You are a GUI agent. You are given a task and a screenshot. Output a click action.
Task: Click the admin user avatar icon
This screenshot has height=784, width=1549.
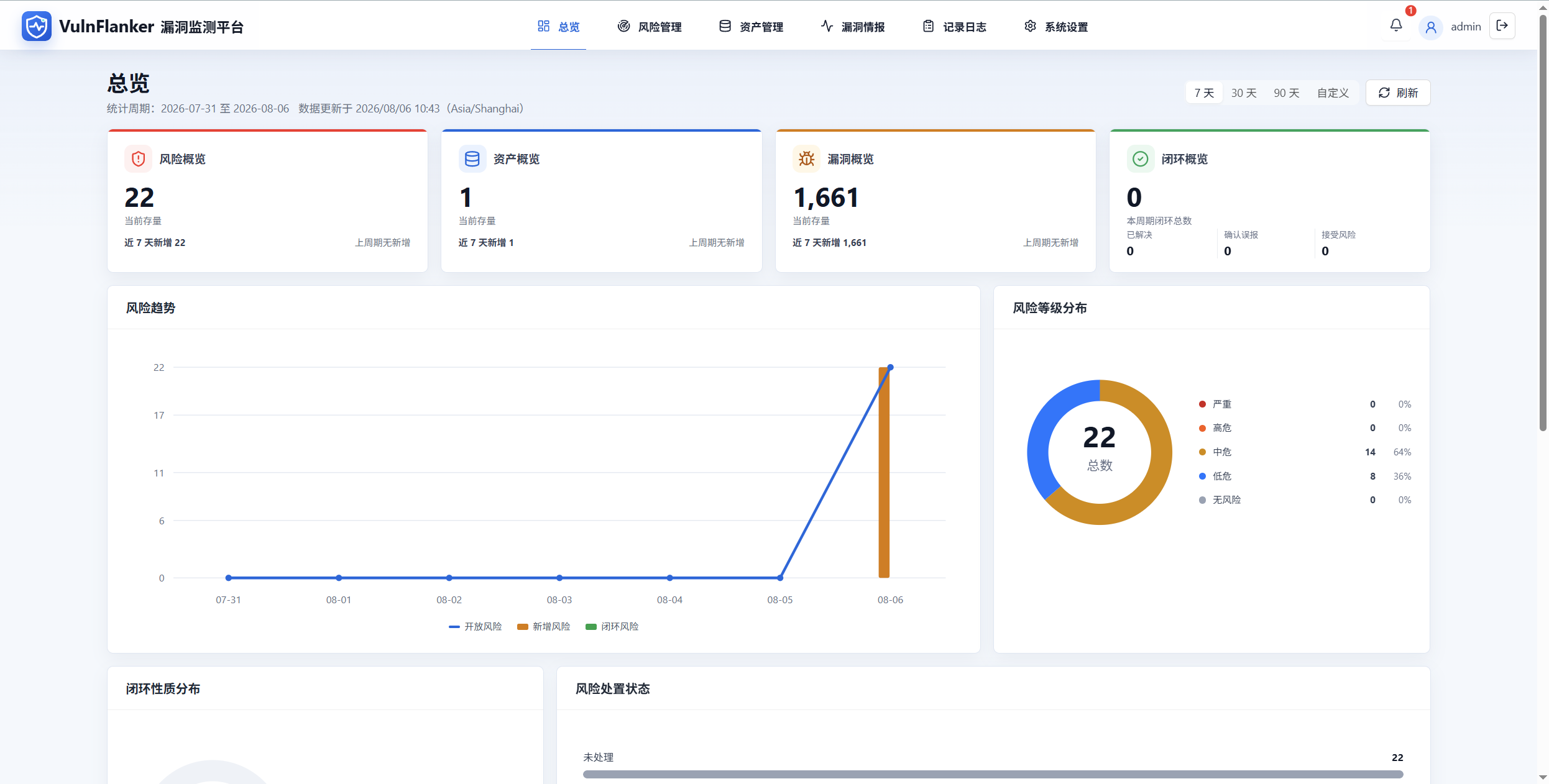tap(1431, 27)
